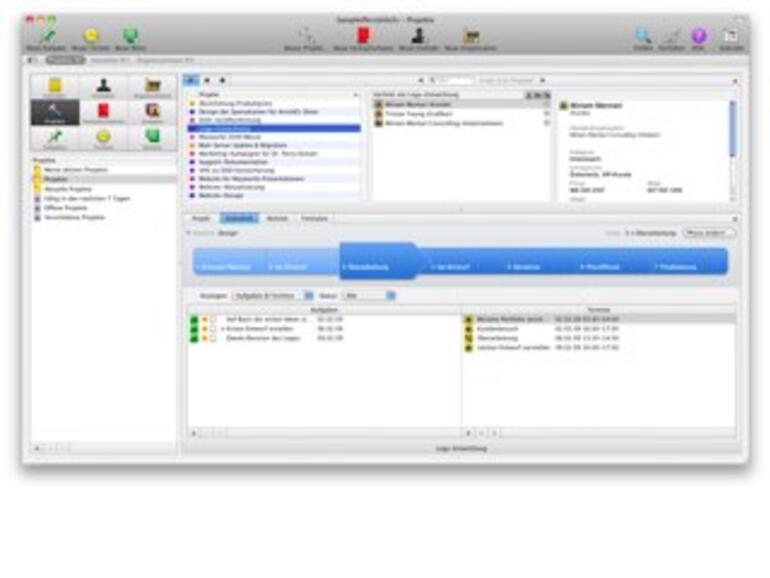The image size is (770, 578).
Task: Click the plus button at the sidebar bottom
Action: pos(37,448)
